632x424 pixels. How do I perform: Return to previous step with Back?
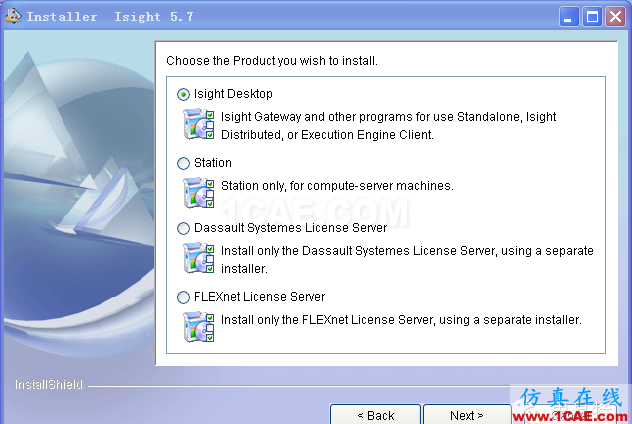pyautogui.click(x=375, y=414)
